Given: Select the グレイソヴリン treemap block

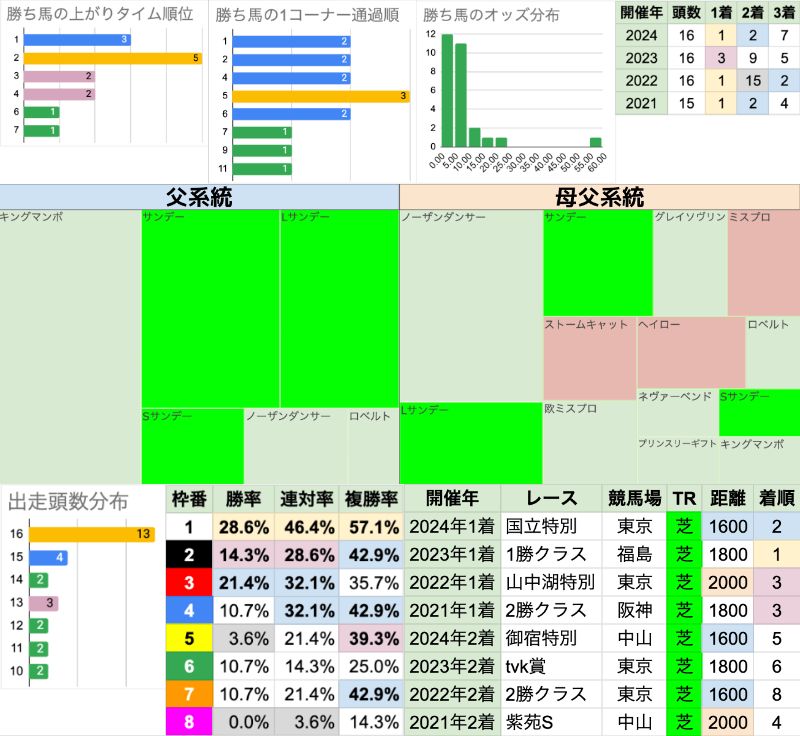Looking at the screenshot, I should click(689, 262).
